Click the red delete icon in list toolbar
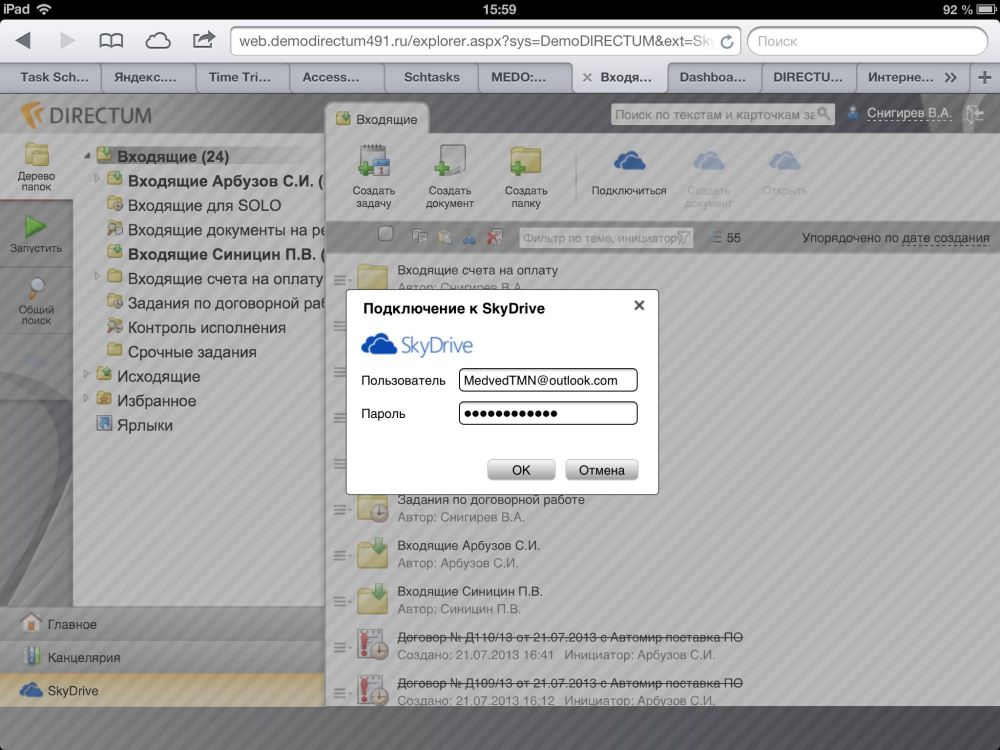Screen dimensions: 1000x750 pos(494,237)
